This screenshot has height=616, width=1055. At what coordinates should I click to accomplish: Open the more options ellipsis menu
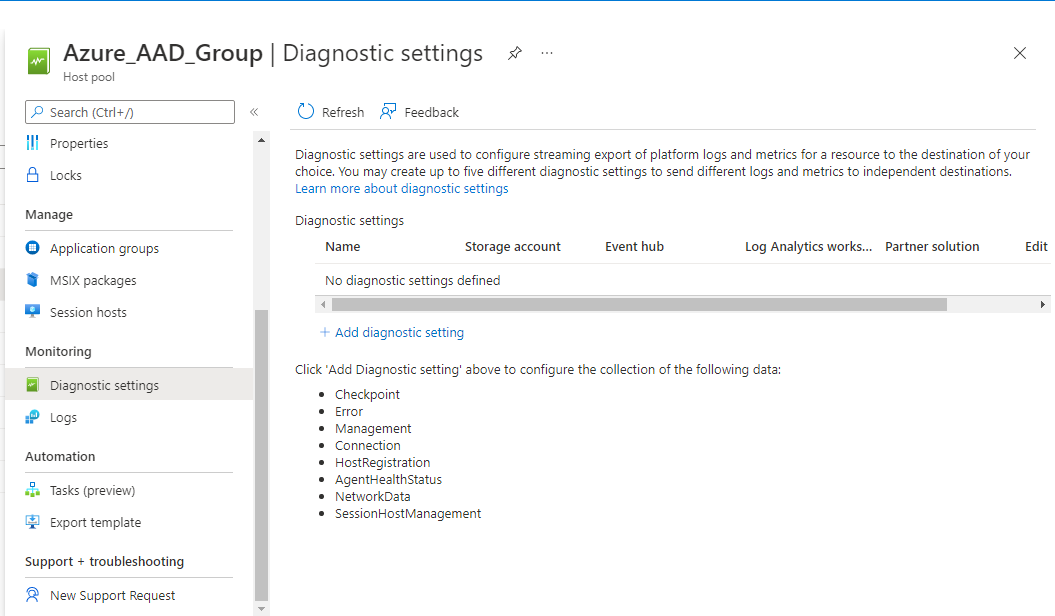pyautogui.click(x=547, y=52)
